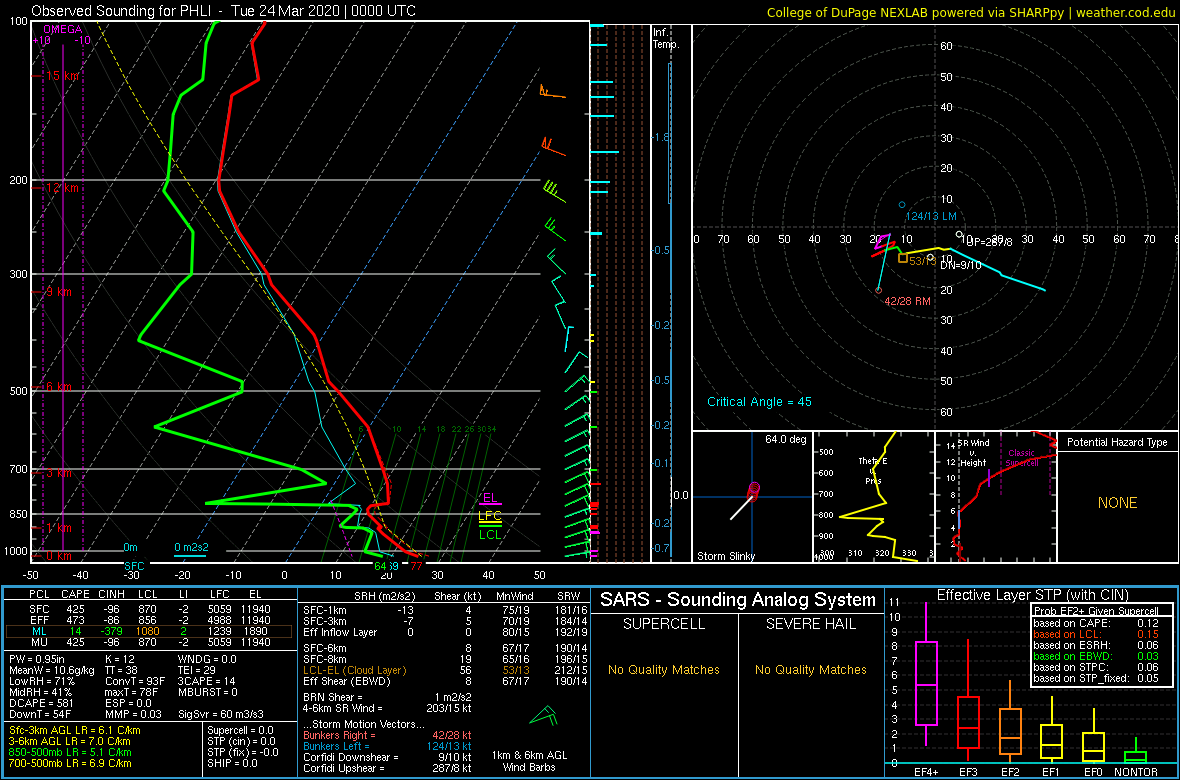Select the magenta EL level marker
This screenshot has width=1180, height=780.
tap(489, 498)
